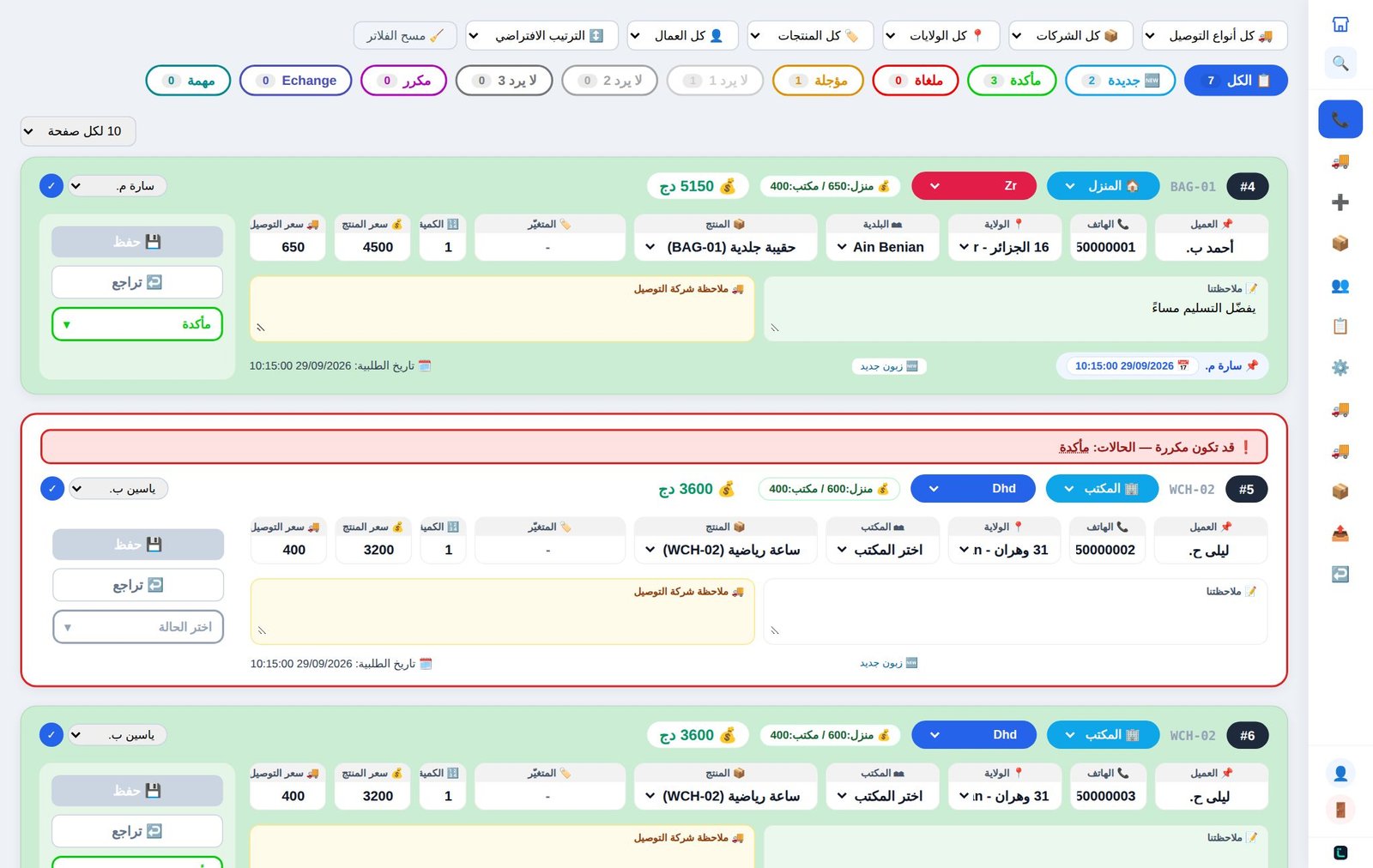This screenshot has width=1373, height=868.
Task: Click تراجع undo button for order #4
Action: (137, 282)
